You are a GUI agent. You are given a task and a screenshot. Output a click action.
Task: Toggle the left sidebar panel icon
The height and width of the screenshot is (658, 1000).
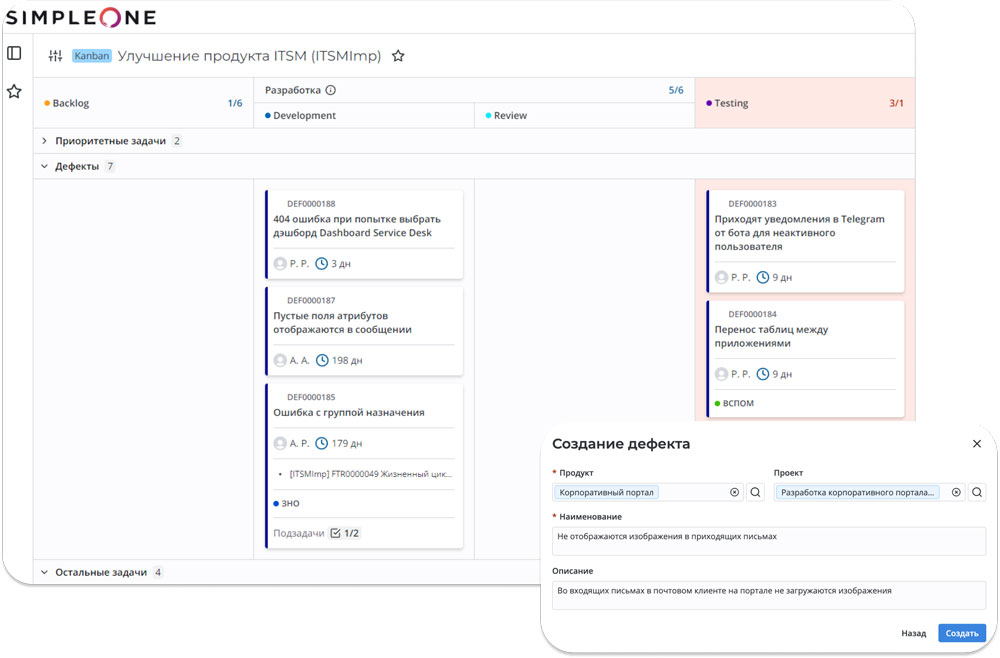14,52
